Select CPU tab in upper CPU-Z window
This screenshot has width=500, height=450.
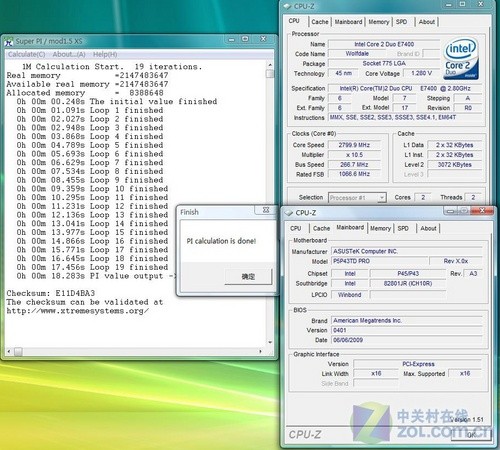point(294,21)
